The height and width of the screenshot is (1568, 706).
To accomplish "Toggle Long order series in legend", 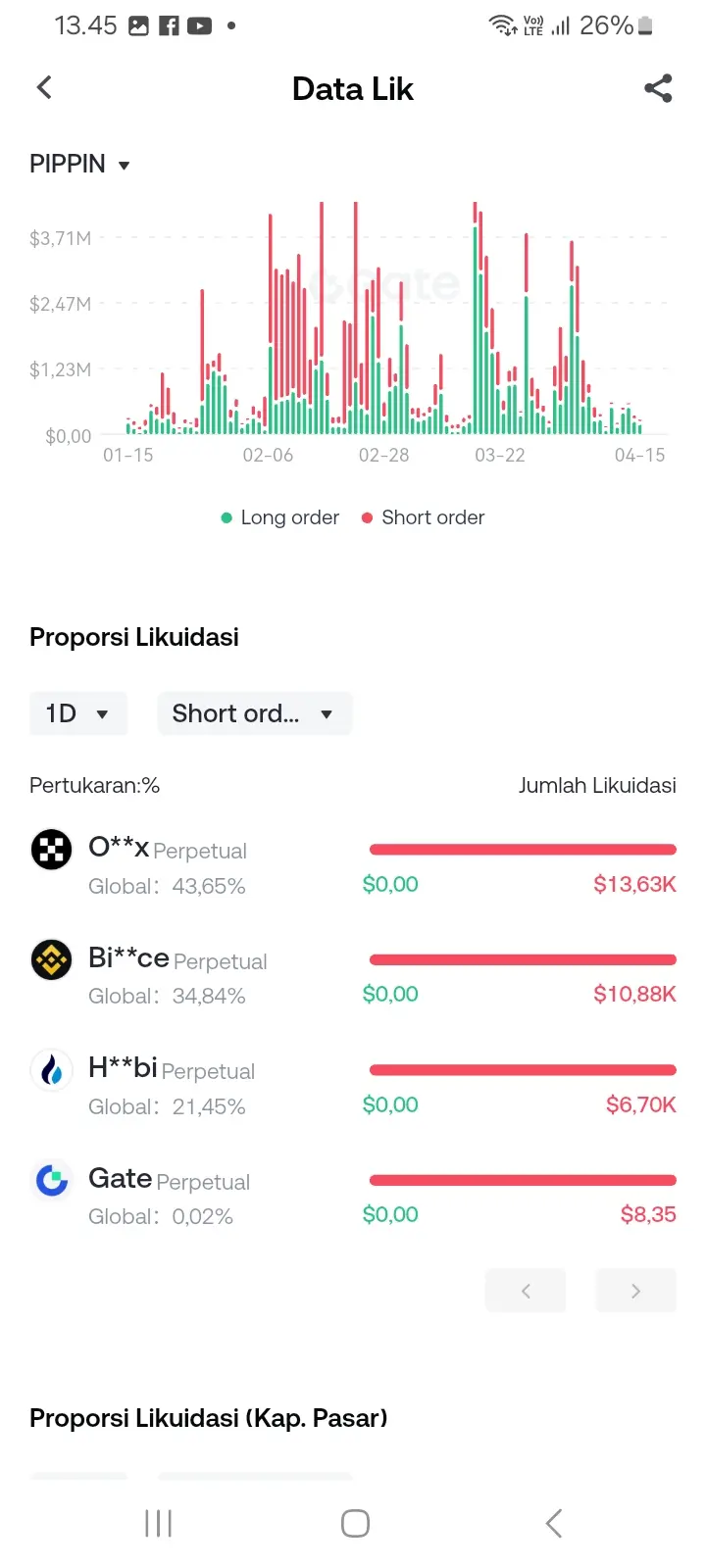I will 280,517.
